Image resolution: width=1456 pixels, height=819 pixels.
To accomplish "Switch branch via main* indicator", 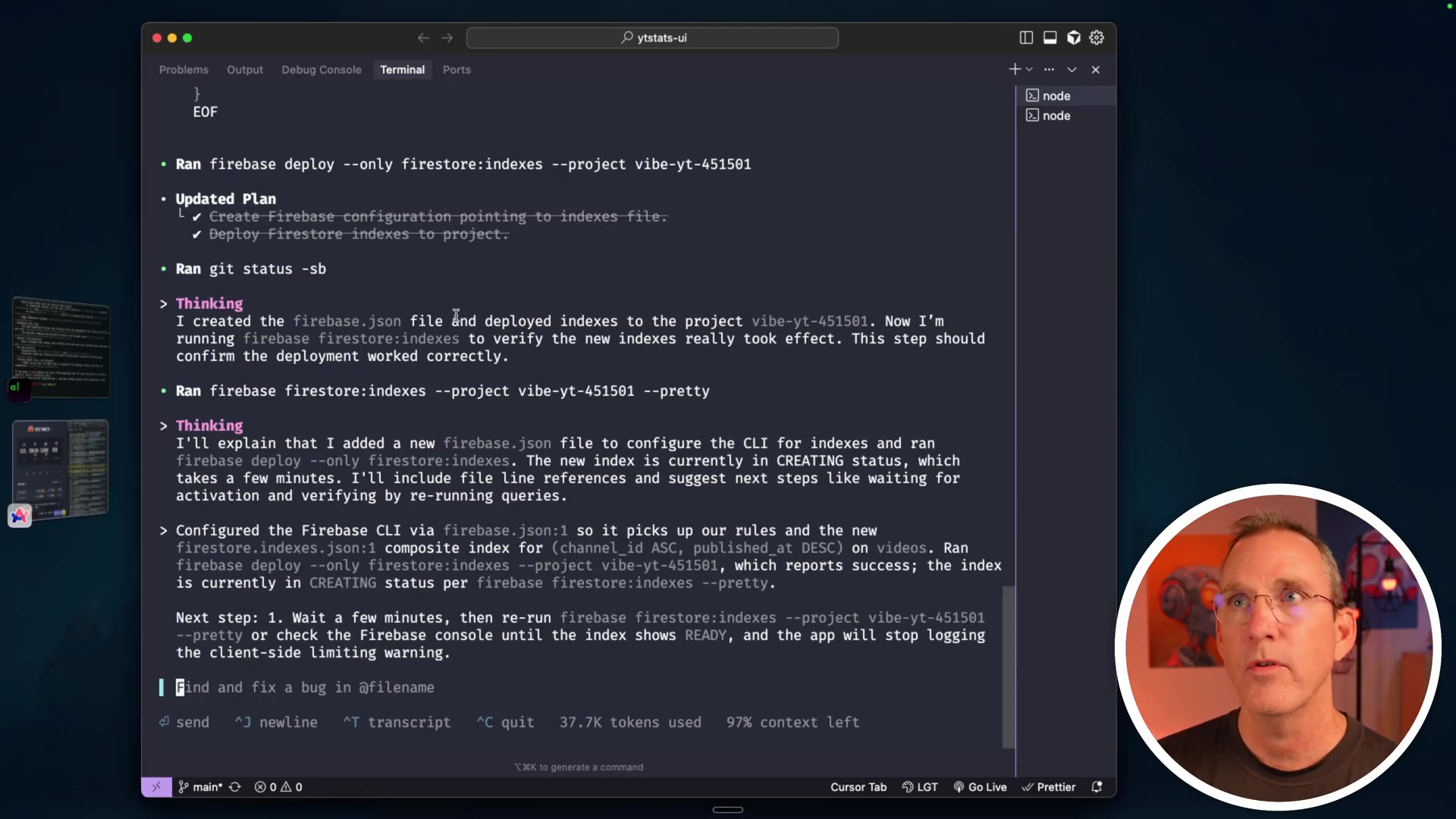I will (200, 787).
